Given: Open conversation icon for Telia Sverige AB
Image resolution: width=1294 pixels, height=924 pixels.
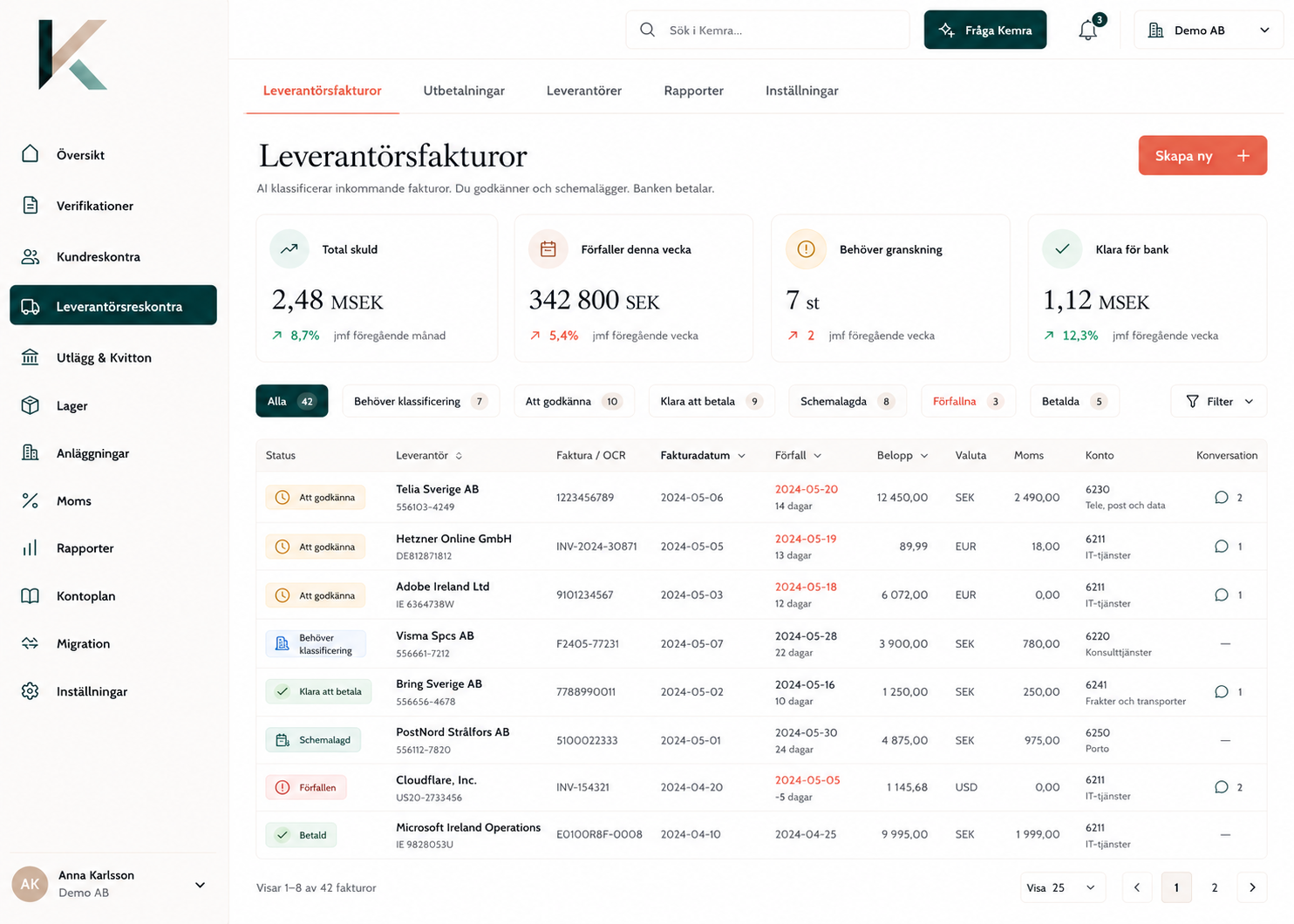Looking at the screenshot, I should [1221, 498].
